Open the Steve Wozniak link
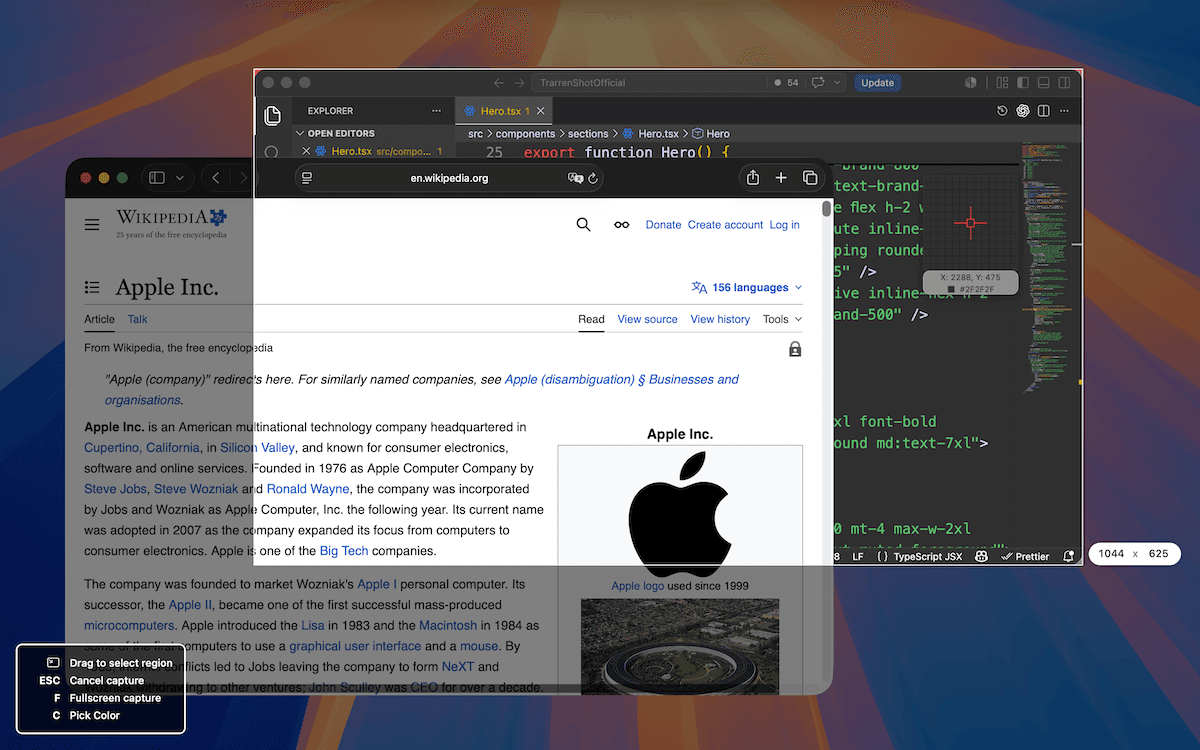This screenshot has width=1200, height=750. tap(196, 489)
